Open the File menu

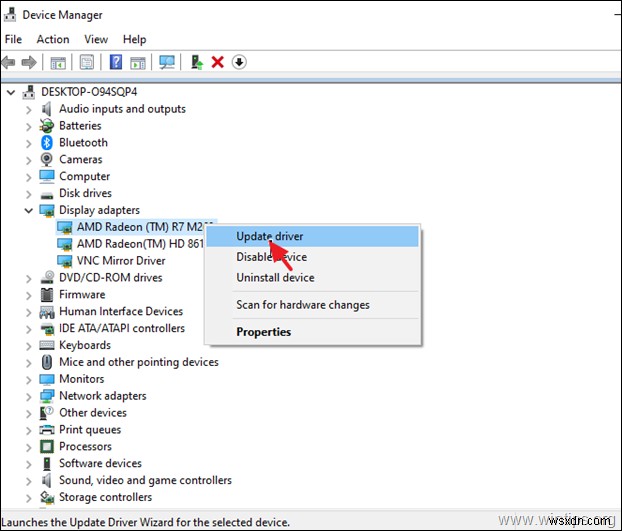click(13, 39)
